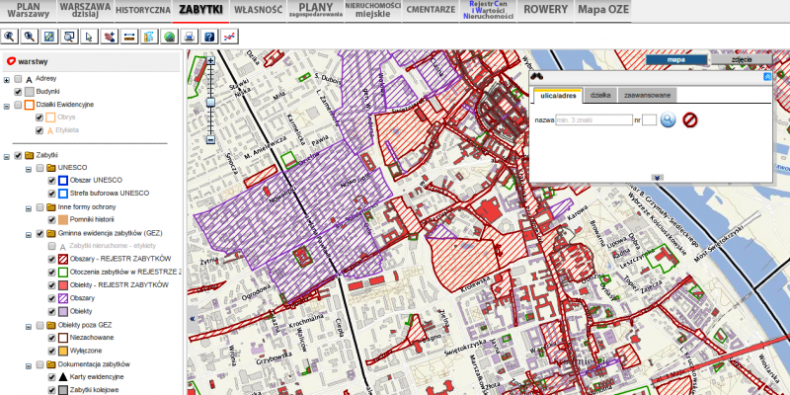The height and width of the screenshot is (395, 790).
Task: Click the nazwa street name field
Action: click(594, 120)
